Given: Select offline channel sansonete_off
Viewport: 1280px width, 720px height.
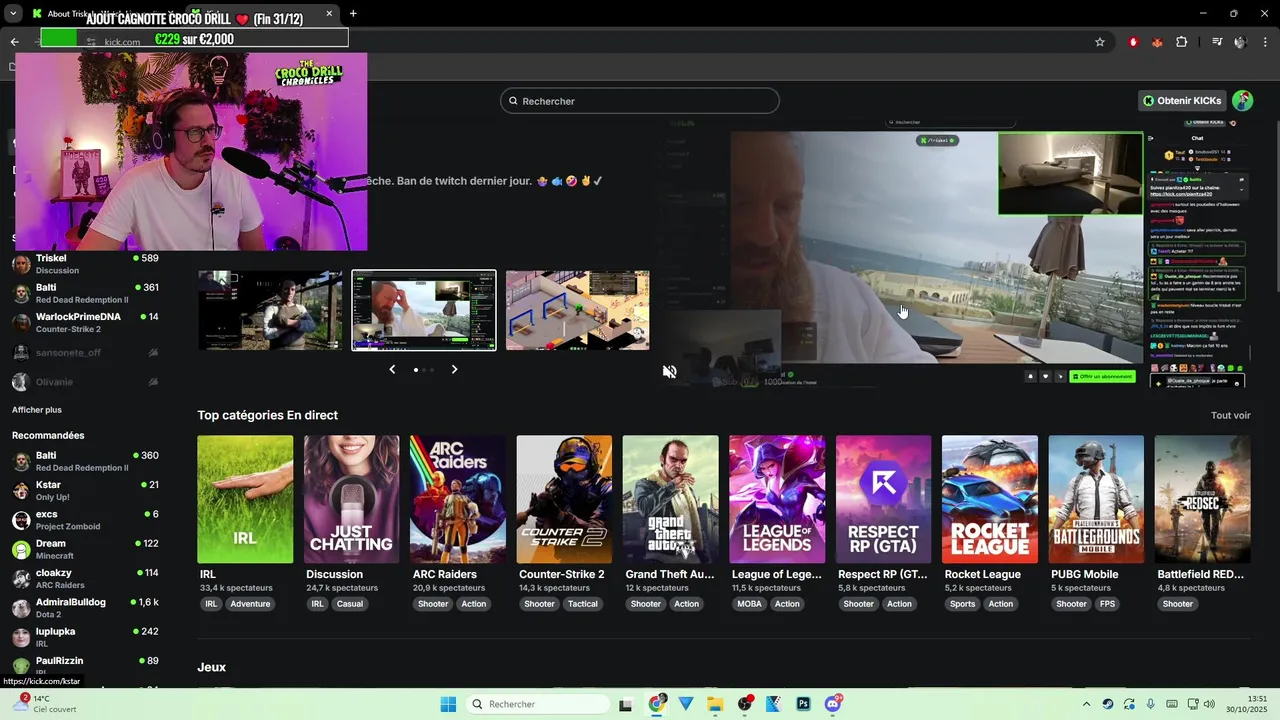Looking at the screenshot, I should click(85, 353).
